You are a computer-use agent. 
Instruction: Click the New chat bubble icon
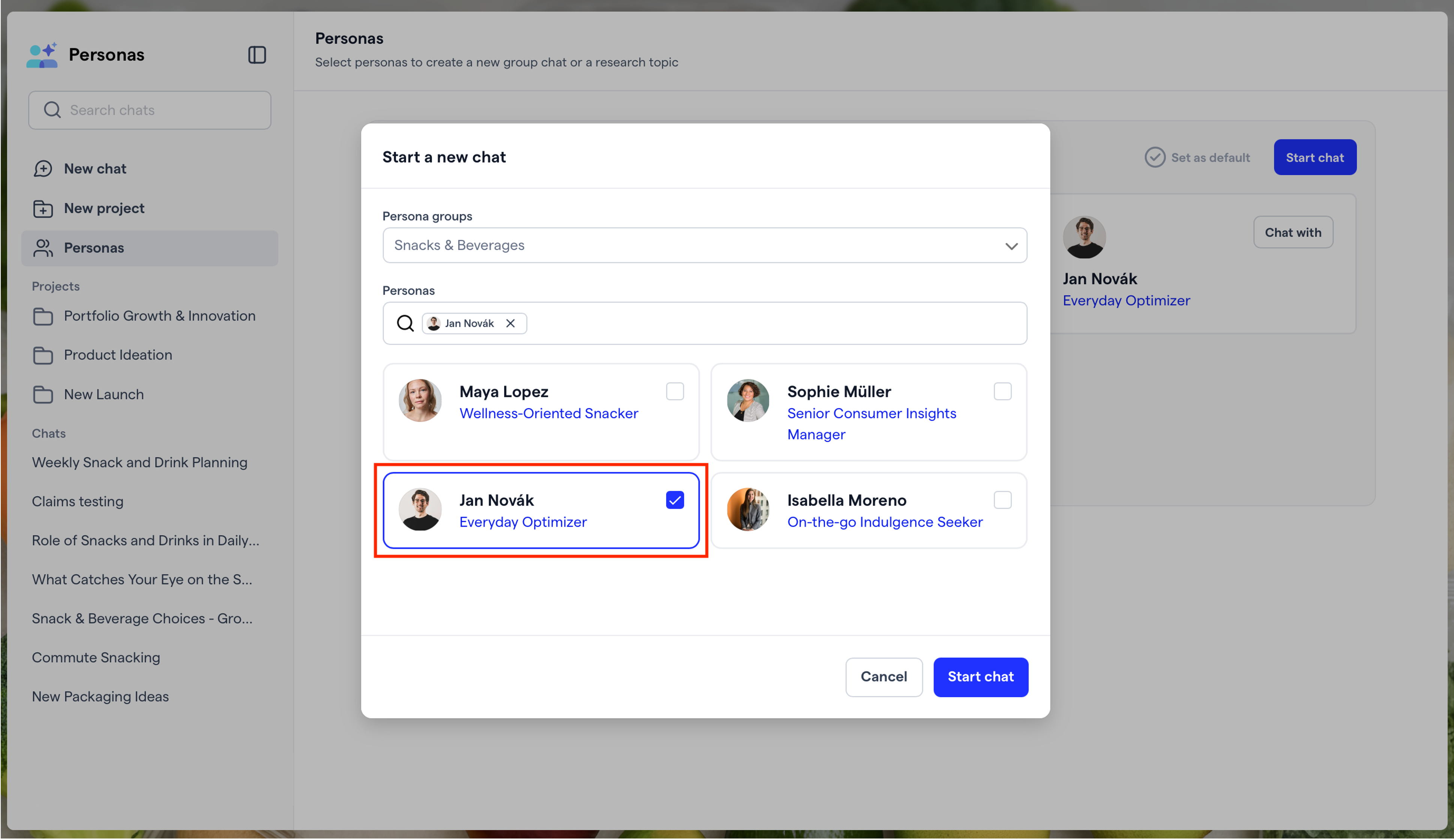(x=43, y=168)
